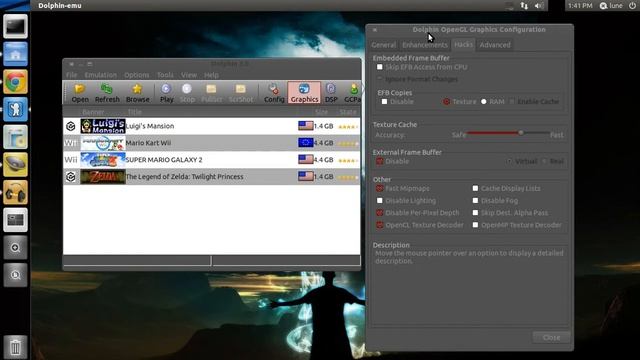
Task: Click the sound volume indicator in top panel
Action: (539, 6)
